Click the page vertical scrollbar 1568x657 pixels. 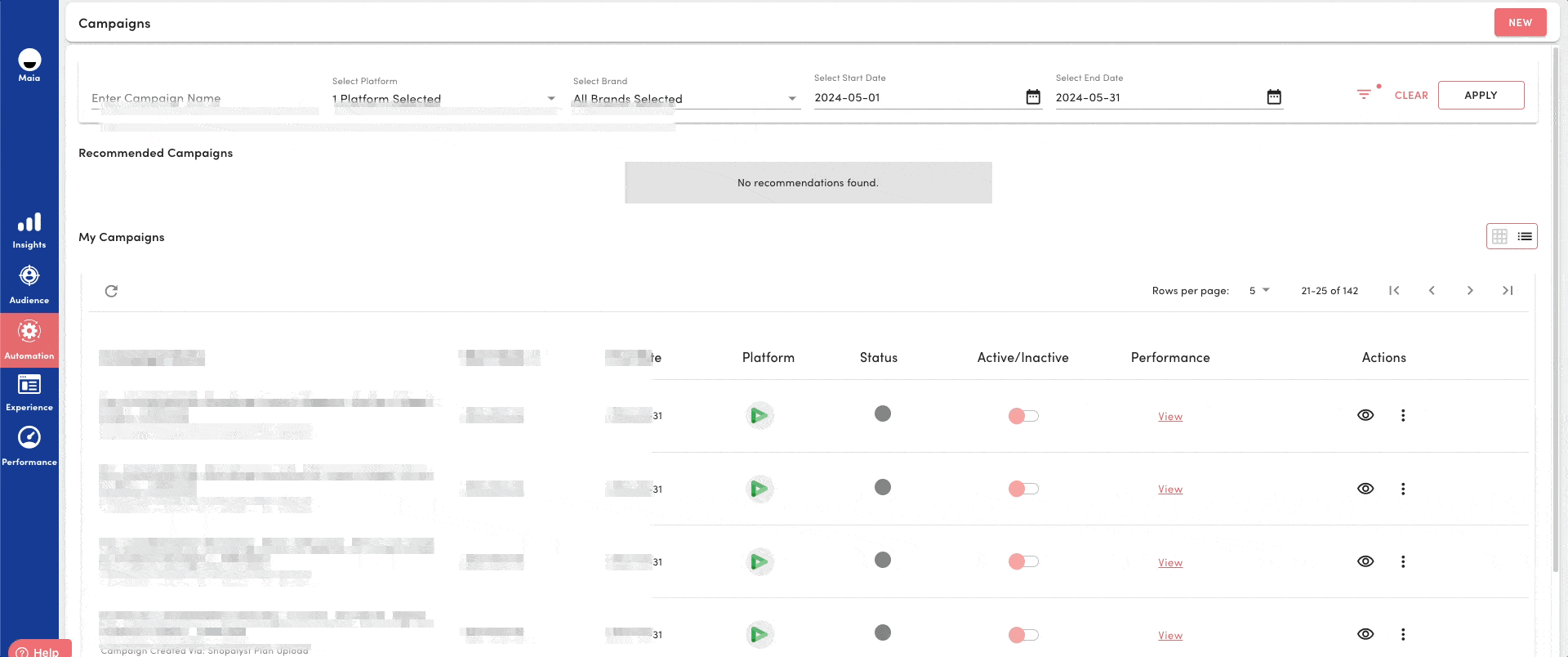coord(1557,311)
